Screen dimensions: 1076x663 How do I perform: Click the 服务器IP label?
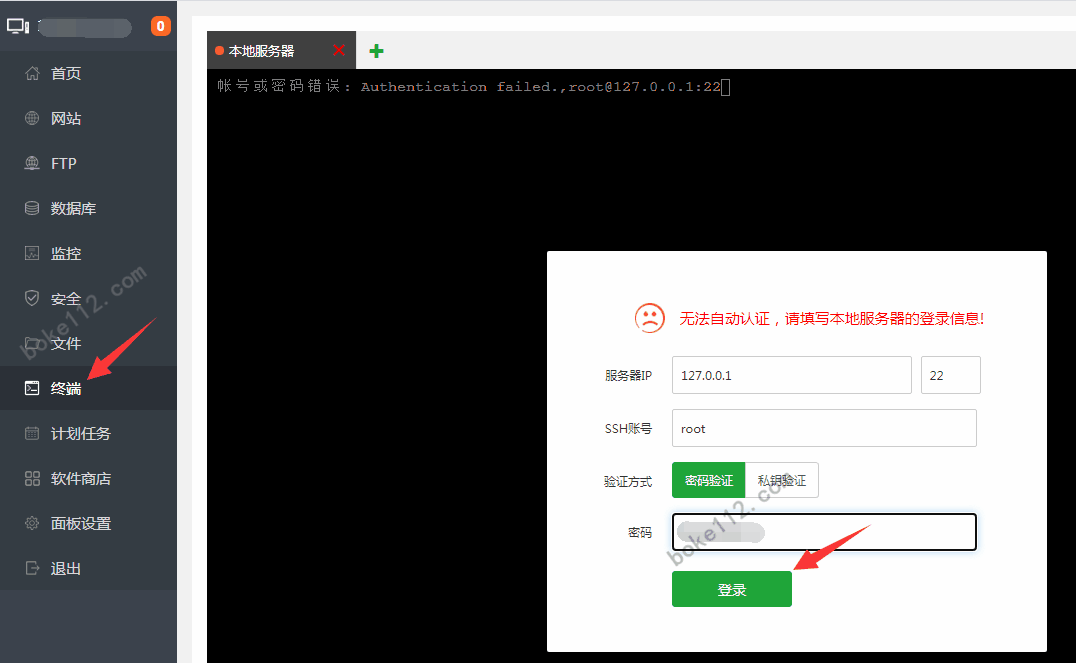pyautogui.click(x=628, y=375)
